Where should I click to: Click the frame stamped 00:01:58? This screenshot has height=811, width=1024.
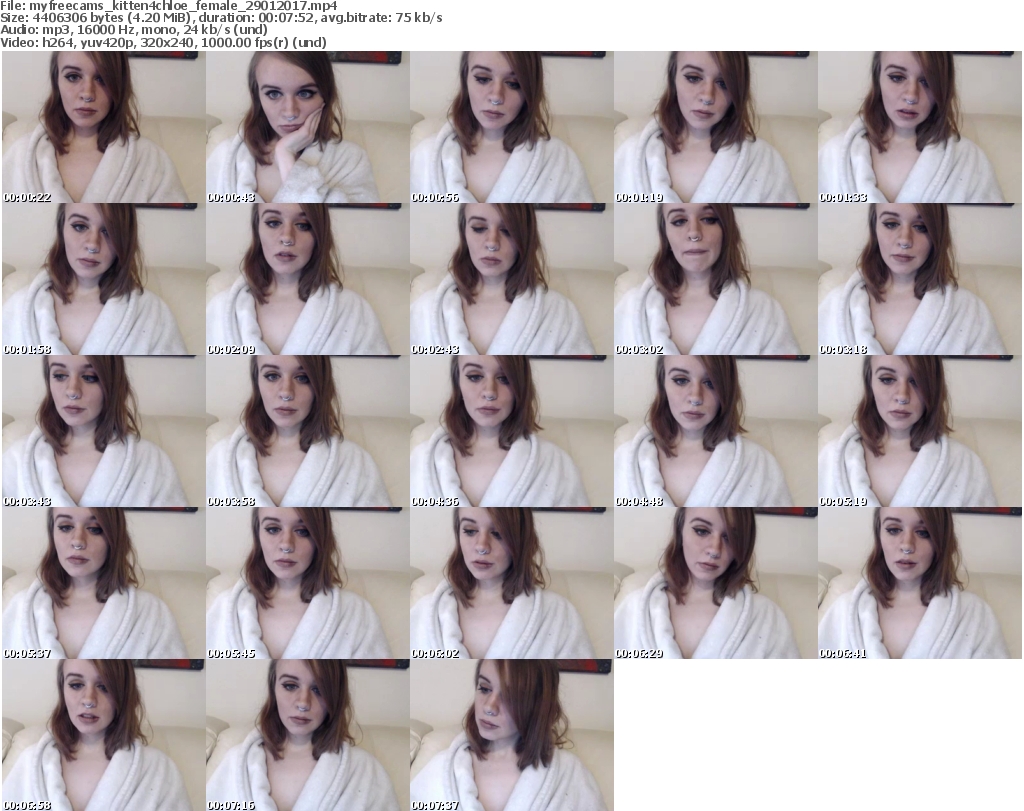(x=103, y=279)
